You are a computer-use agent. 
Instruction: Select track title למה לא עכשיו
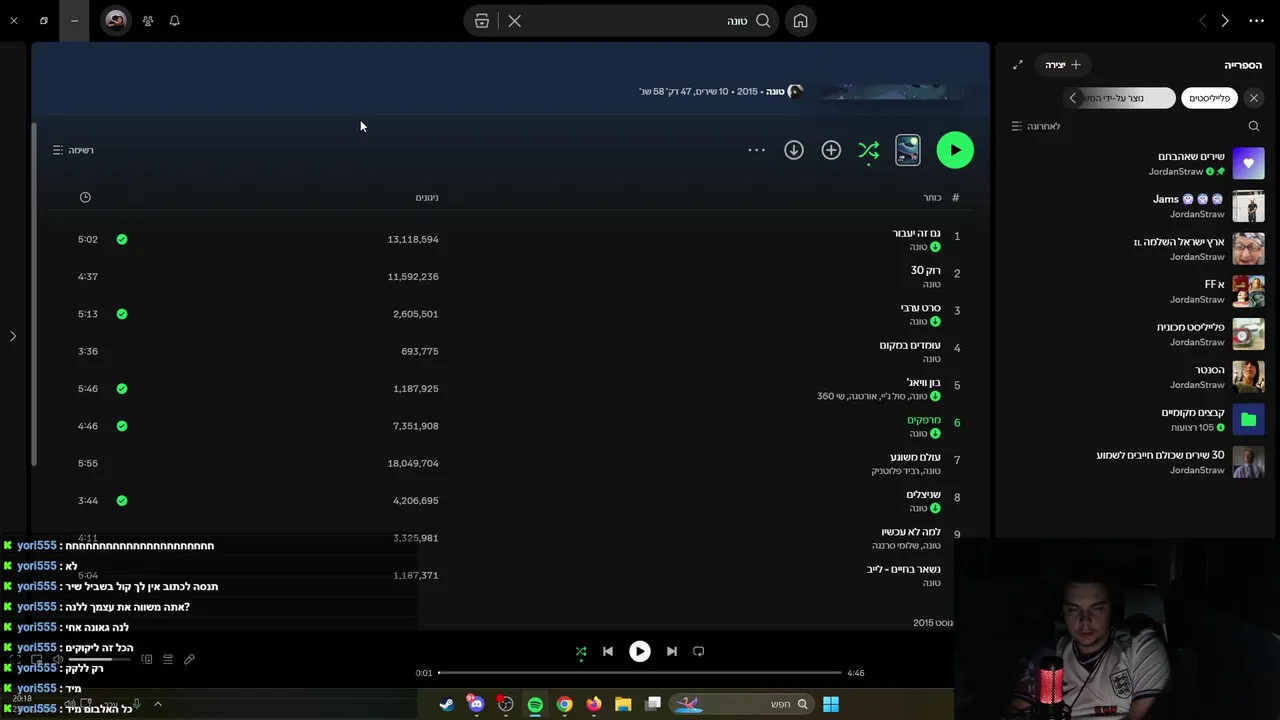pyautogui.click(x=911, y=532)
